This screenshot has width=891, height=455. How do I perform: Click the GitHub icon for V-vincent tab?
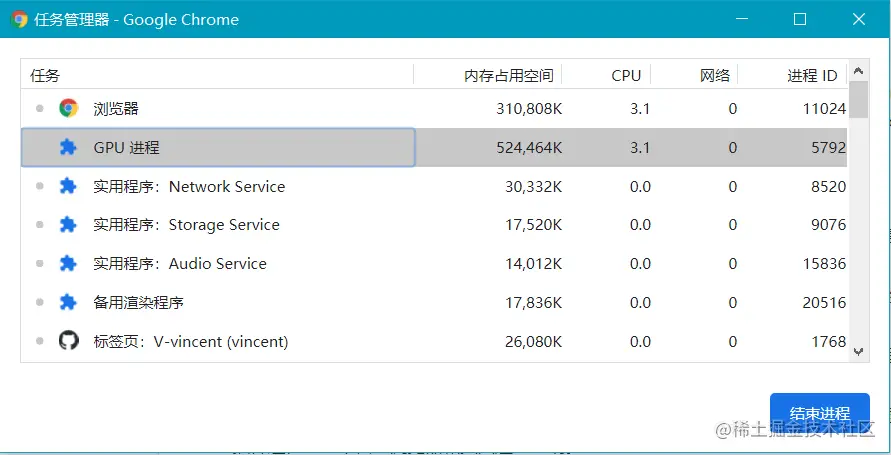pos(68,341)
